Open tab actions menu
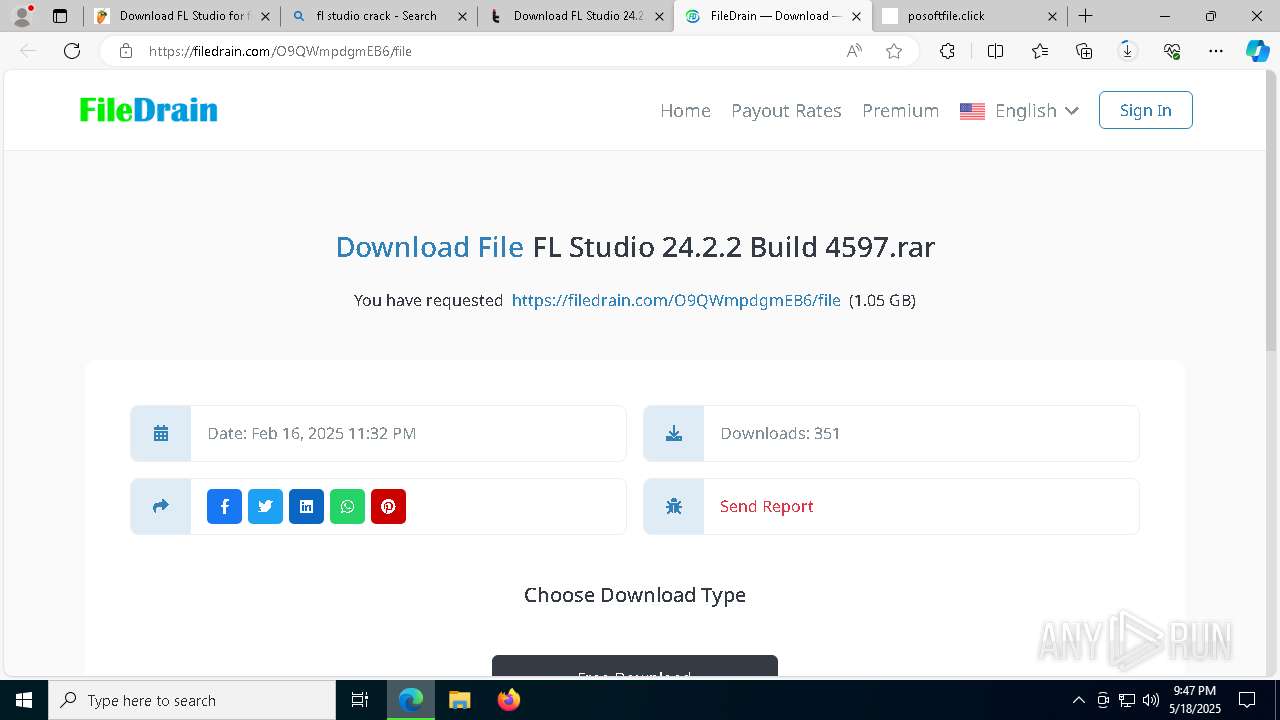Image resolution: width=1280 pixels, height=720 pixels. point(60,16)
